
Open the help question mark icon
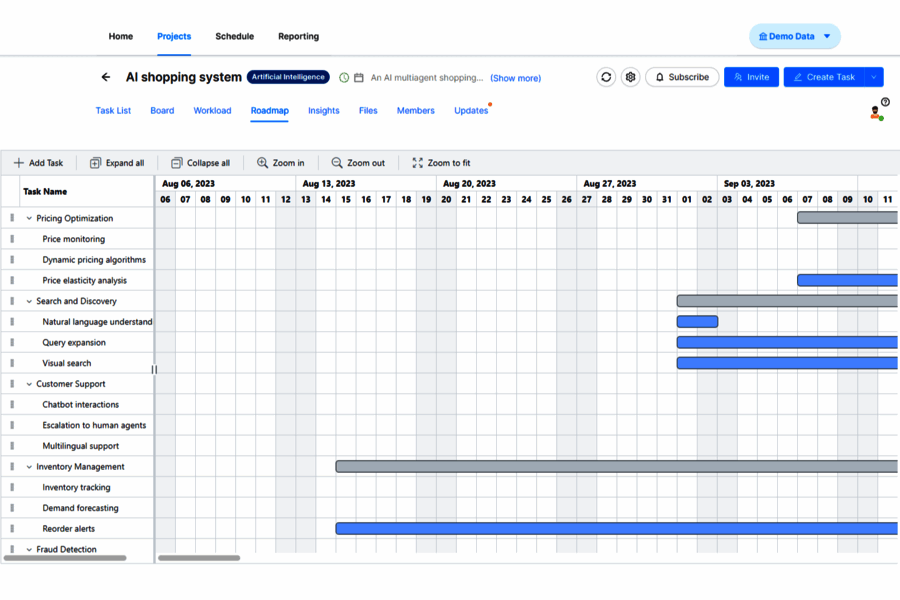pos(885,100)
